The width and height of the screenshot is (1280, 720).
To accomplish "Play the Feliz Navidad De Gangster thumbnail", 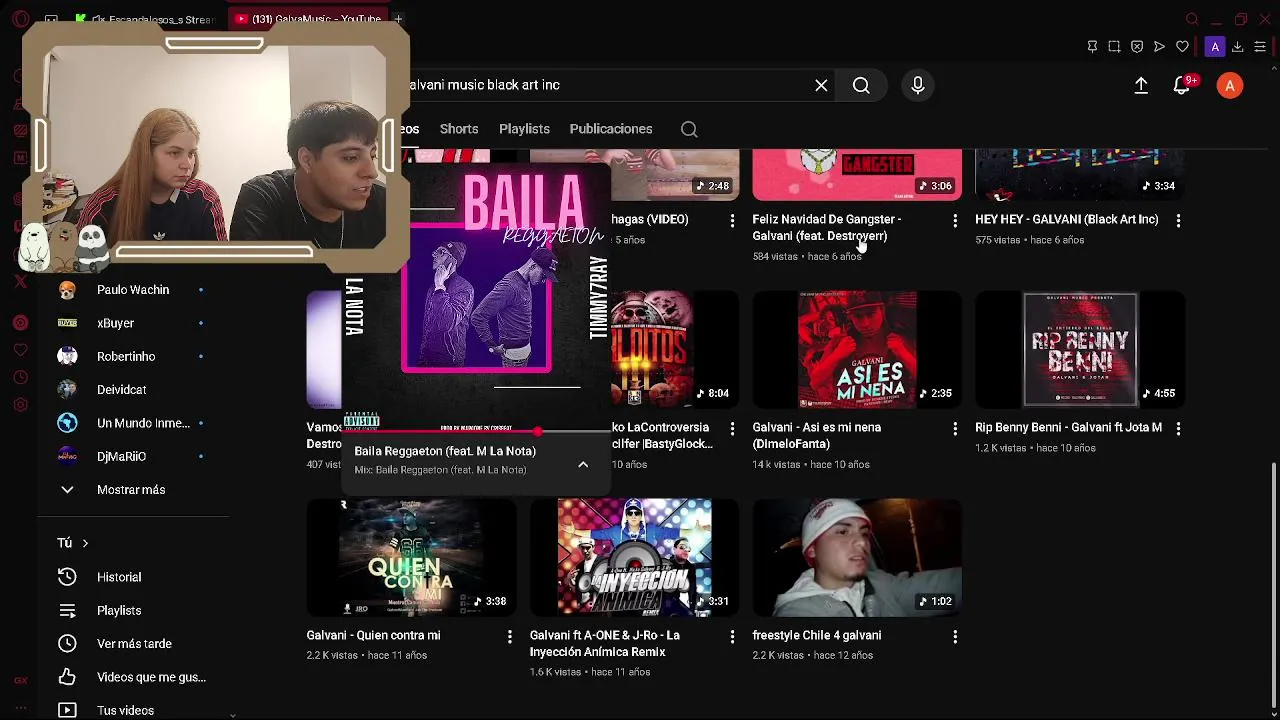I will (857, 175).
